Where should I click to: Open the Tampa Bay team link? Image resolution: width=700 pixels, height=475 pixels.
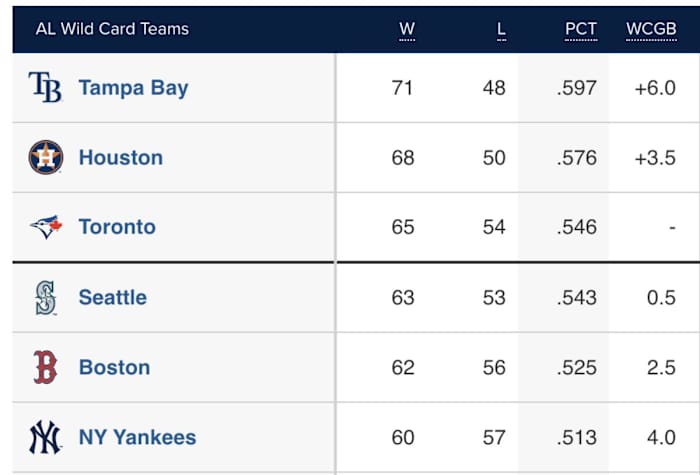click(133, 88)
